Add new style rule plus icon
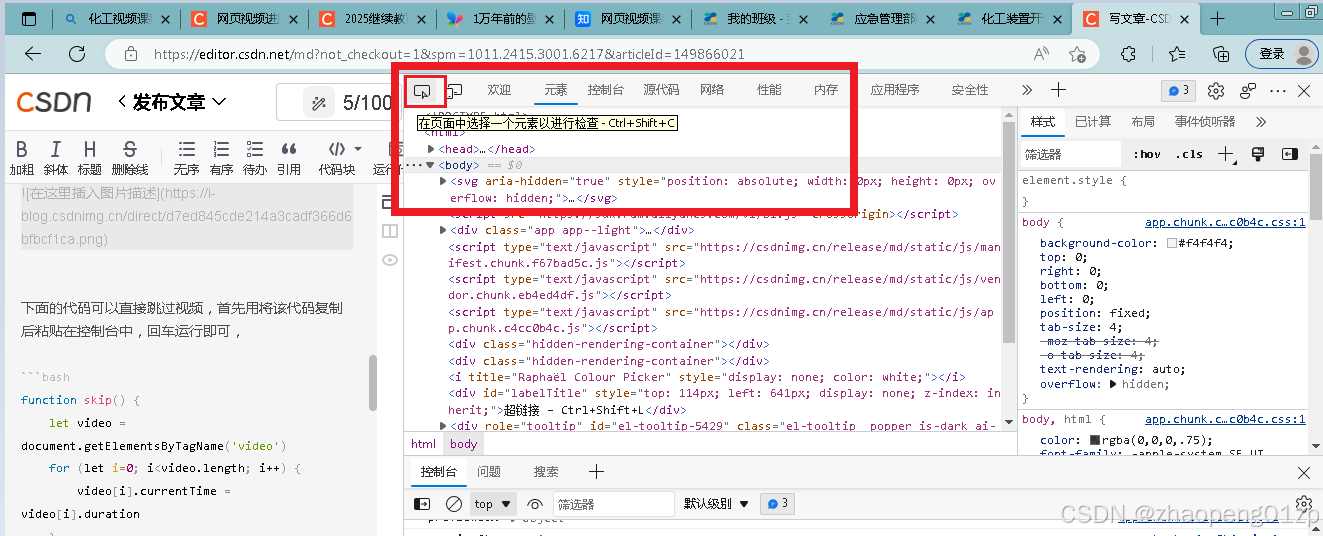Viewport: 1323px width, 536px height. click(1227, 154)
